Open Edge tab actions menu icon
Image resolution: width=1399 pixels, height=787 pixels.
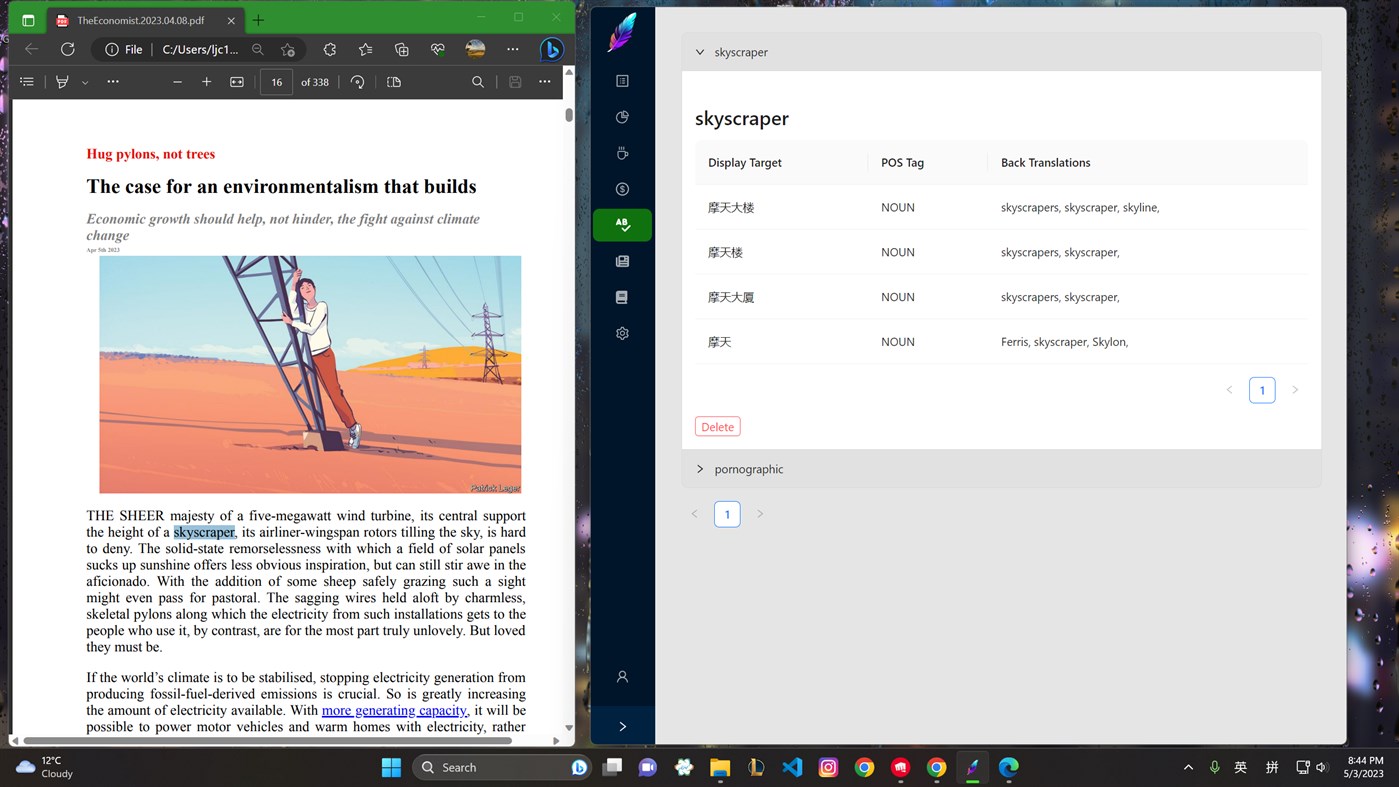28,20
